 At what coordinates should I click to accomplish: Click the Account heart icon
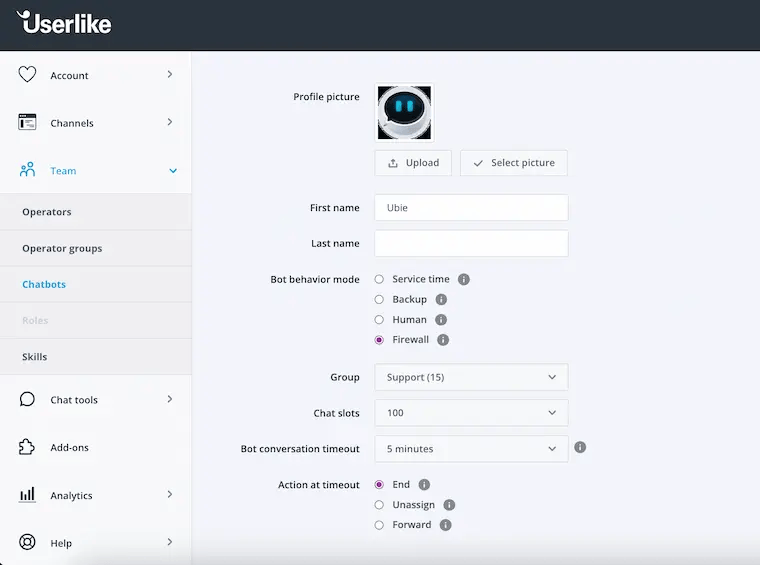pyautogui.click(x=28, y=75)
